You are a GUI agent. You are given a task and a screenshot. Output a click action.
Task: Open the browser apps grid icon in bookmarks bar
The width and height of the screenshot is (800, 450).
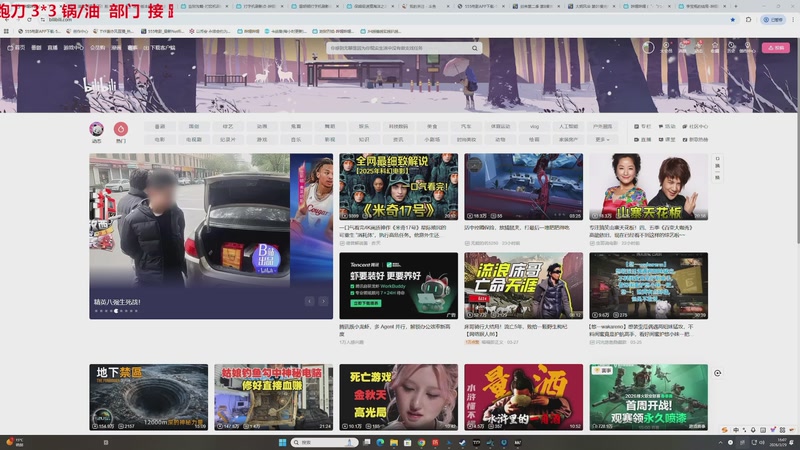click(6, 31)
